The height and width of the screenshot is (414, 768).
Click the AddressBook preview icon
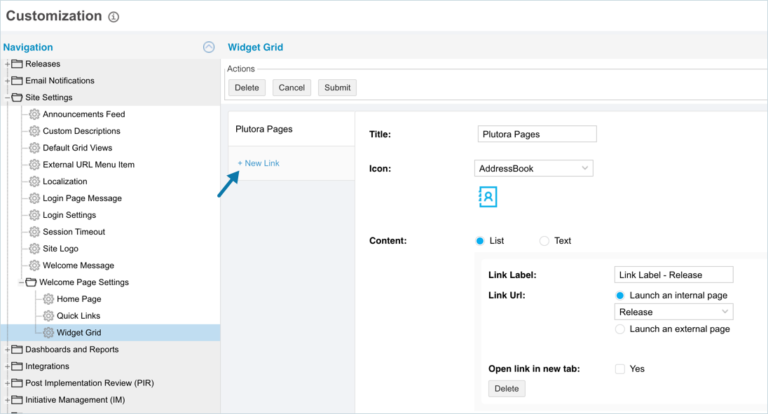click(x=488, y=198)
